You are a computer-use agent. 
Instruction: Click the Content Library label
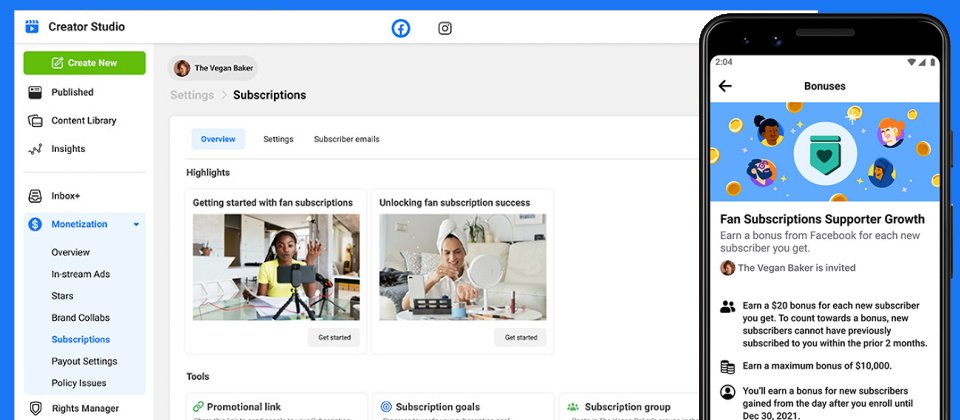tap(84, 121)
